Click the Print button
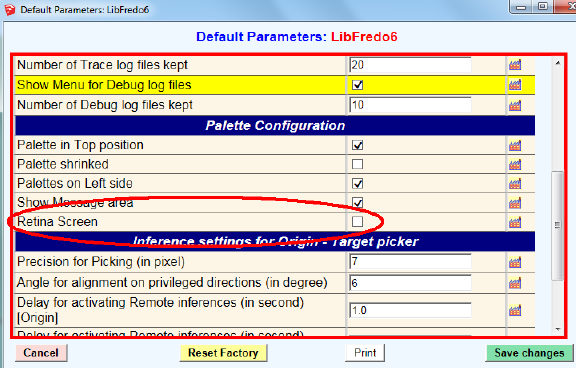 (365, 353)
